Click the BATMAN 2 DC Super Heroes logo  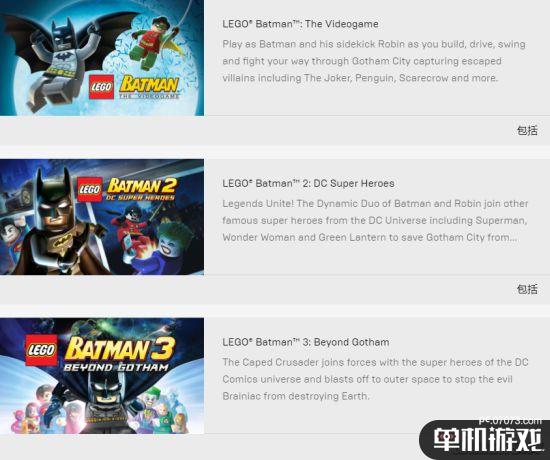coord(142,189)
